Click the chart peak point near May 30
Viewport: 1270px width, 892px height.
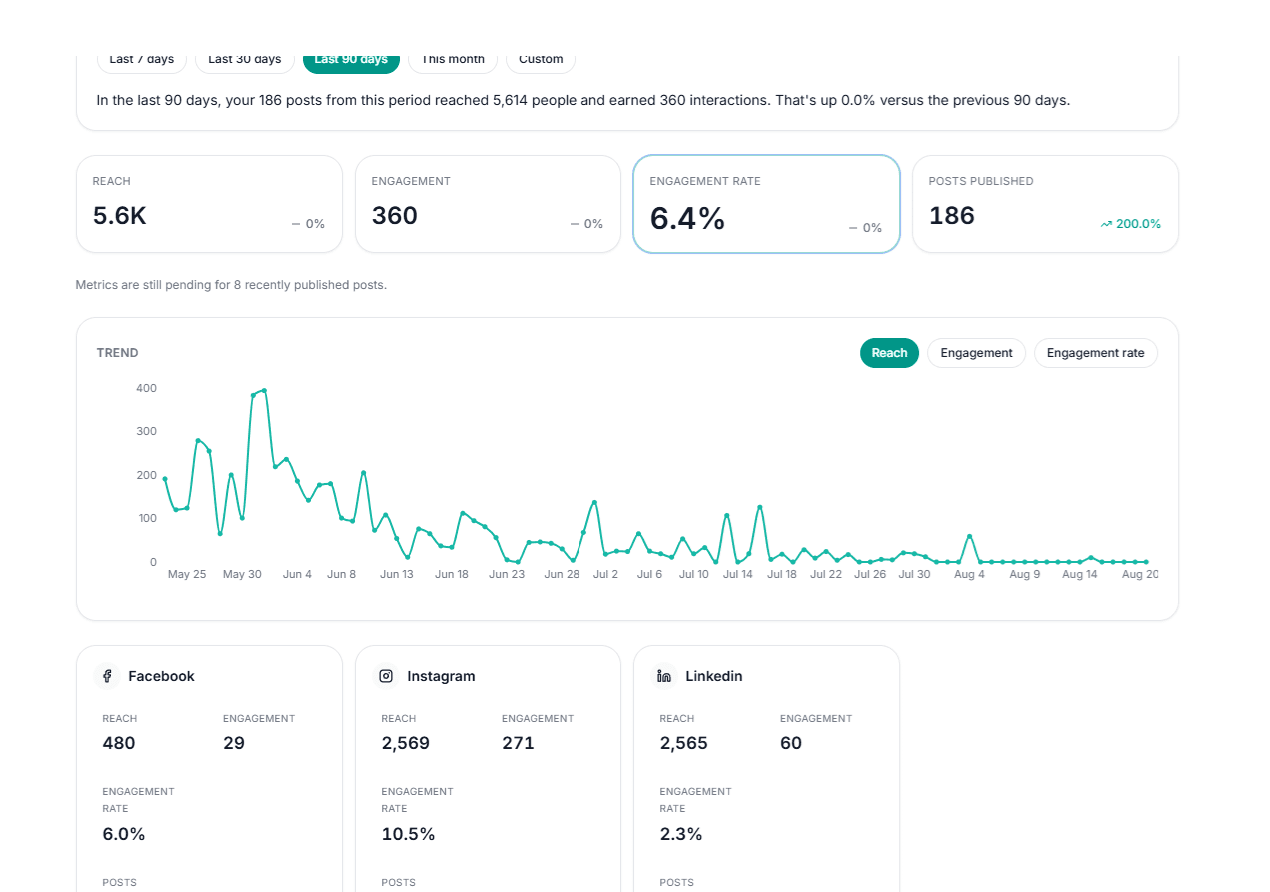pos(264,390)
